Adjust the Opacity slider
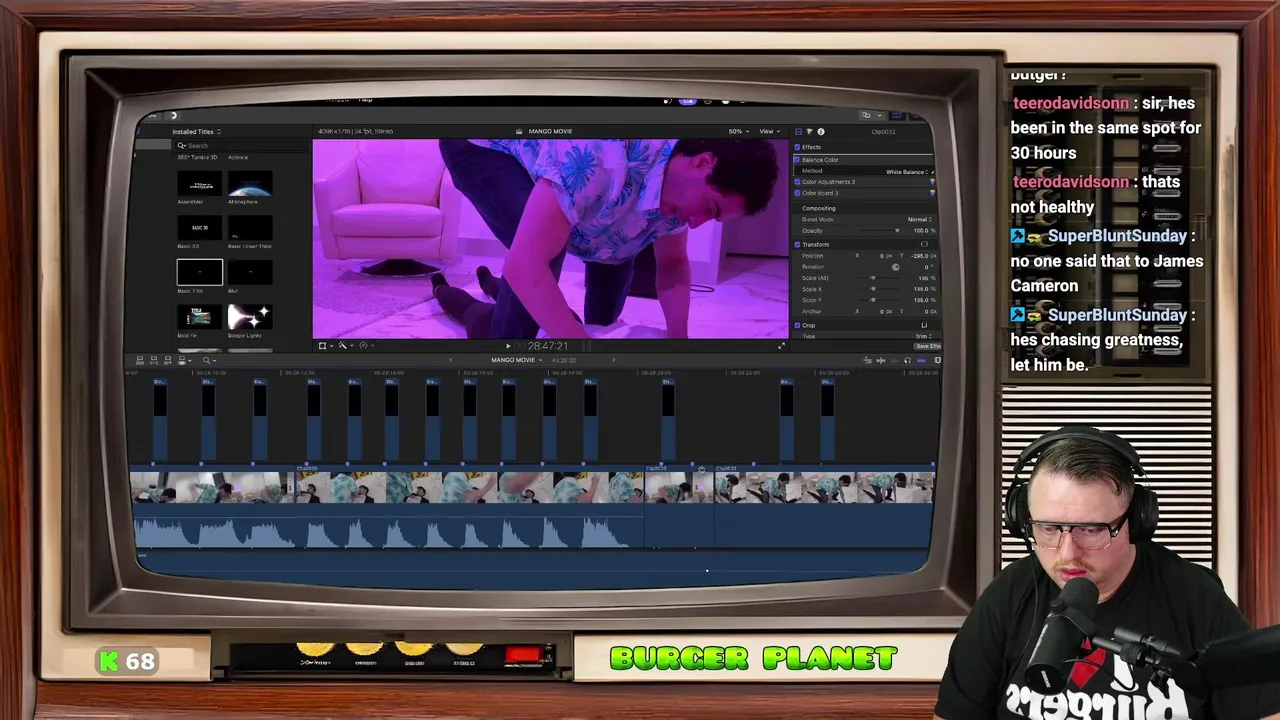 (880, 230)
